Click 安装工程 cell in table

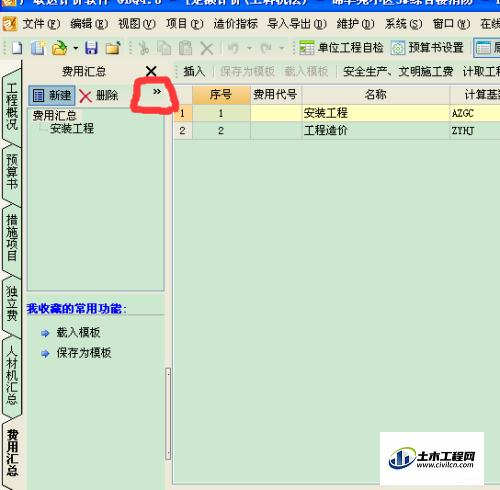point(375,113)
